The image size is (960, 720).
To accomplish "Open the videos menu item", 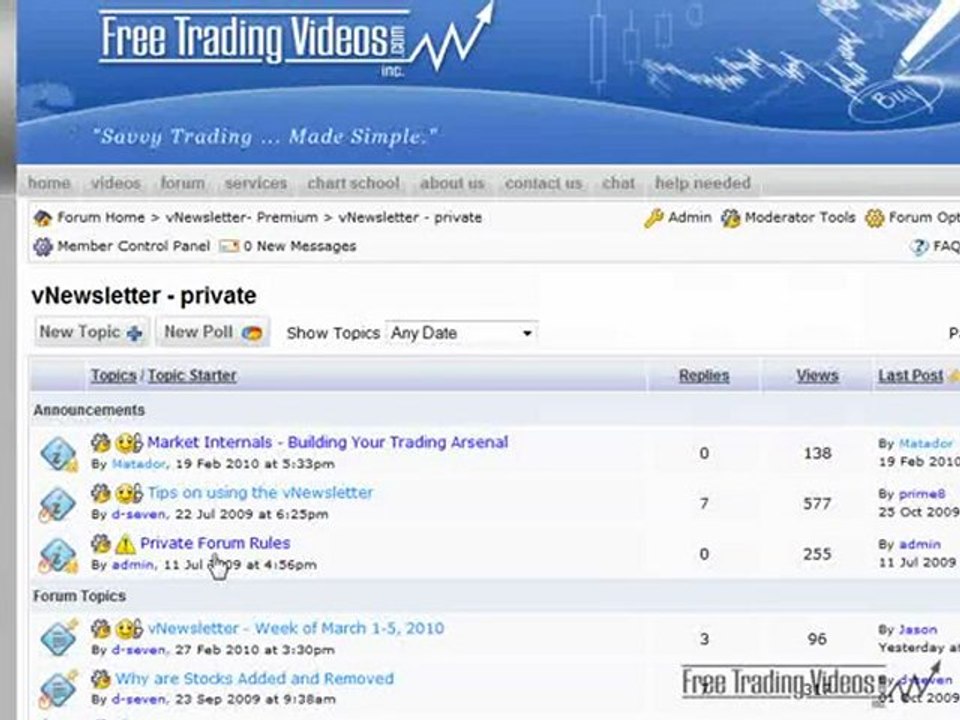I will [x=116, y=183].
